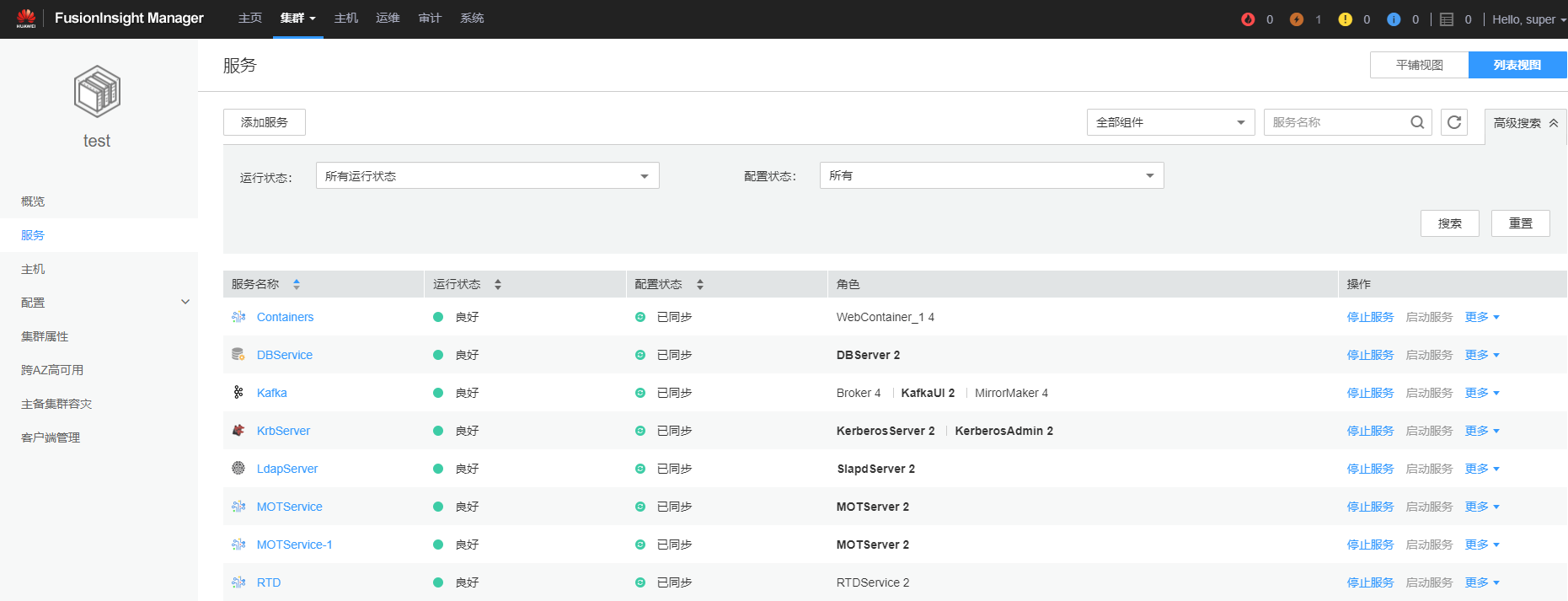Click the KafkaUI 2 role text
1568x601 pixels.
point(928,393)
